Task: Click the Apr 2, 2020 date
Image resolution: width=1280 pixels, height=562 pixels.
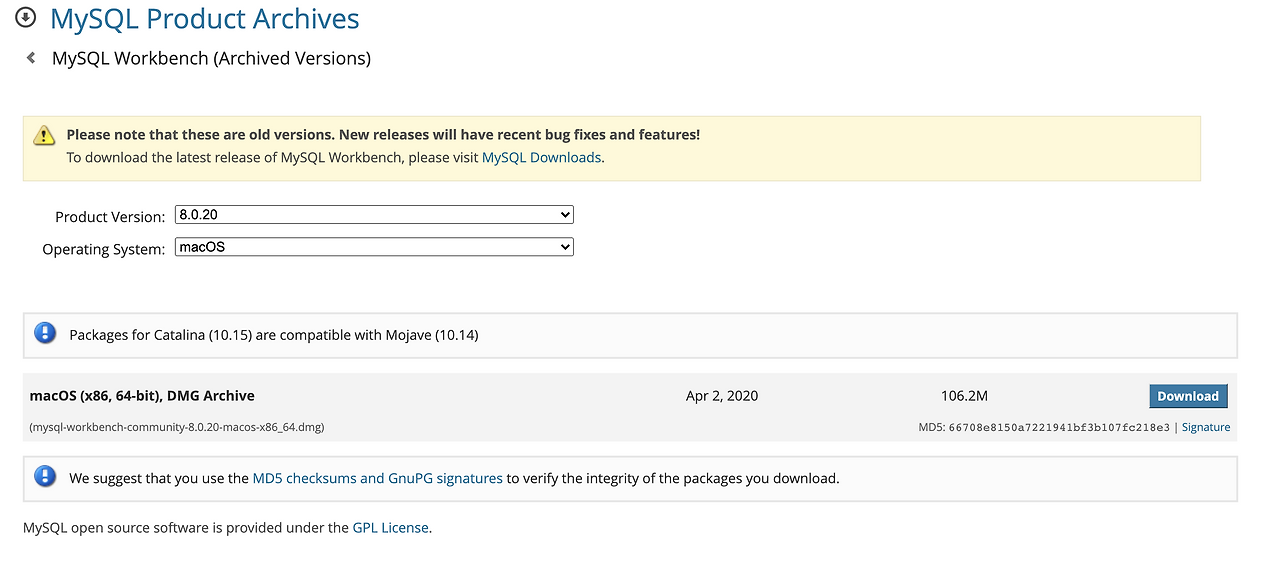Action: pyautogui.click(x=722, y=396)
